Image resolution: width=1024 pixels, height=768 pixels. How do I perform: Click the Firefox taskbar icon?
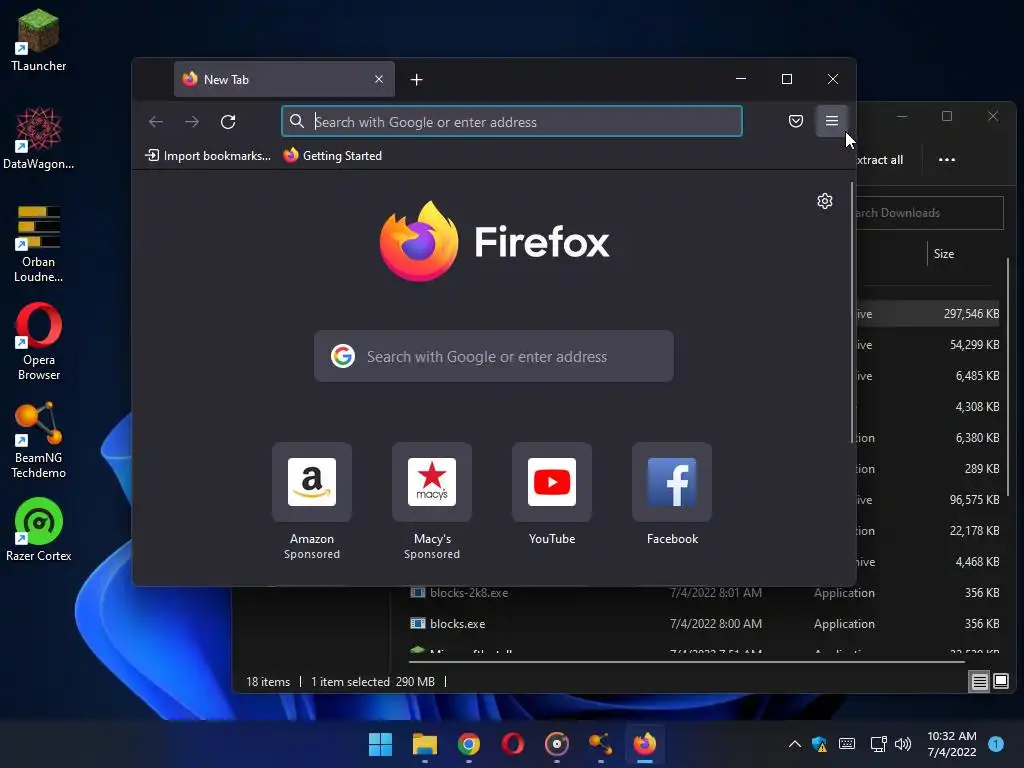coord(645,744)
